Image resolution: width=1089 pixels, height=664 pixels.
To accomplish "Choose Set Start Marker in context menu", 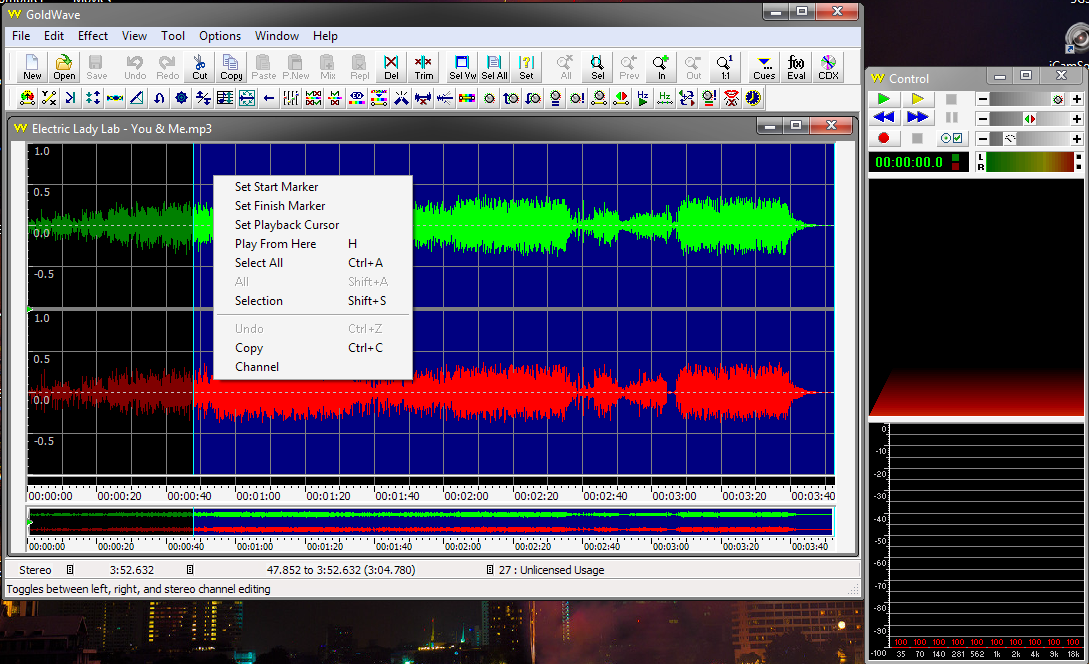I will click(313, 187).
